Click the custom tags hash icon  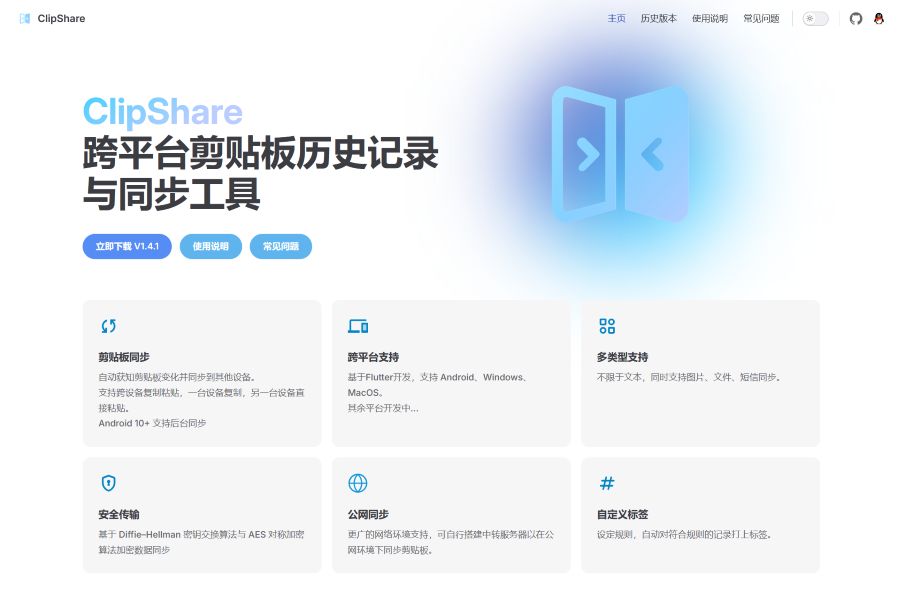[x=607, y=484]
